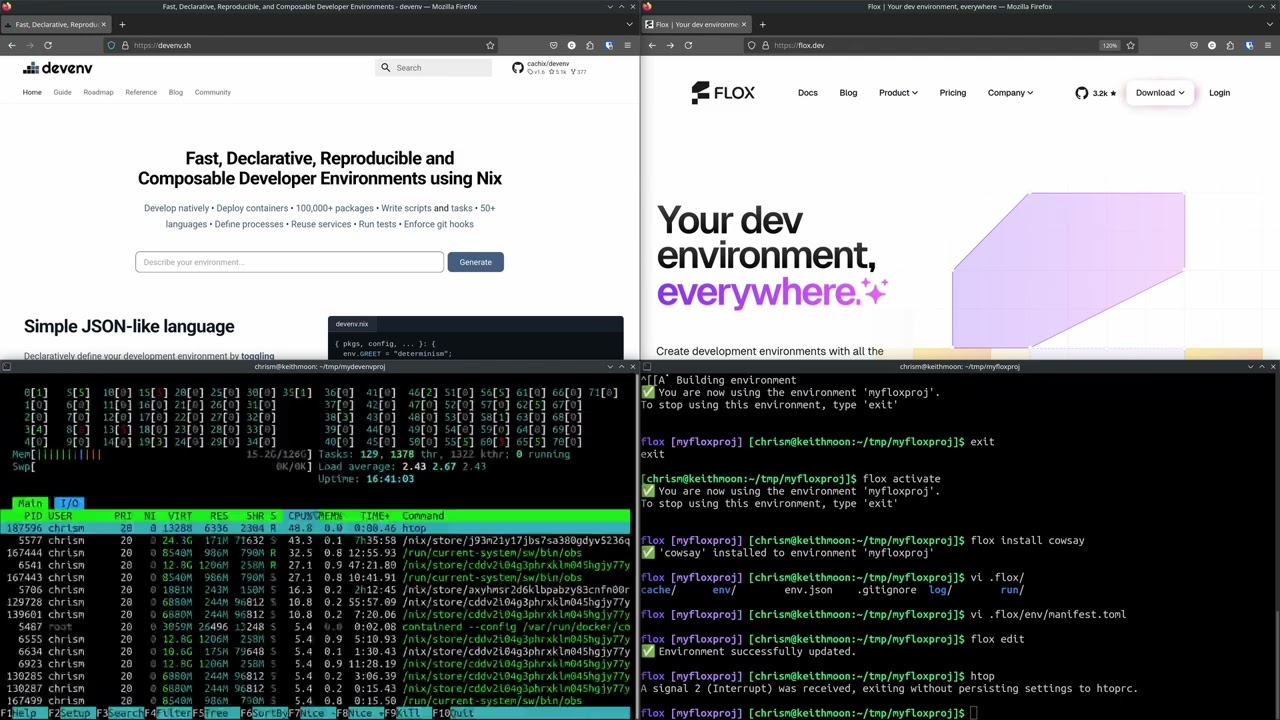Image resolution: width=1280 pixels, height=720 pixels.
Task: List all tabs in the devenv Firefox window
Action: pos(627,24)
